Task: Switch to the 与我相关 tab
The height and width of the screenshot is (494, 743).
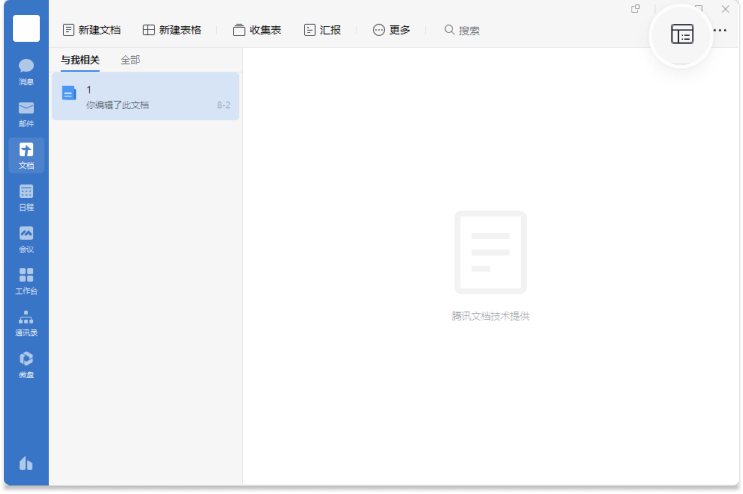Action: [80, 60]
